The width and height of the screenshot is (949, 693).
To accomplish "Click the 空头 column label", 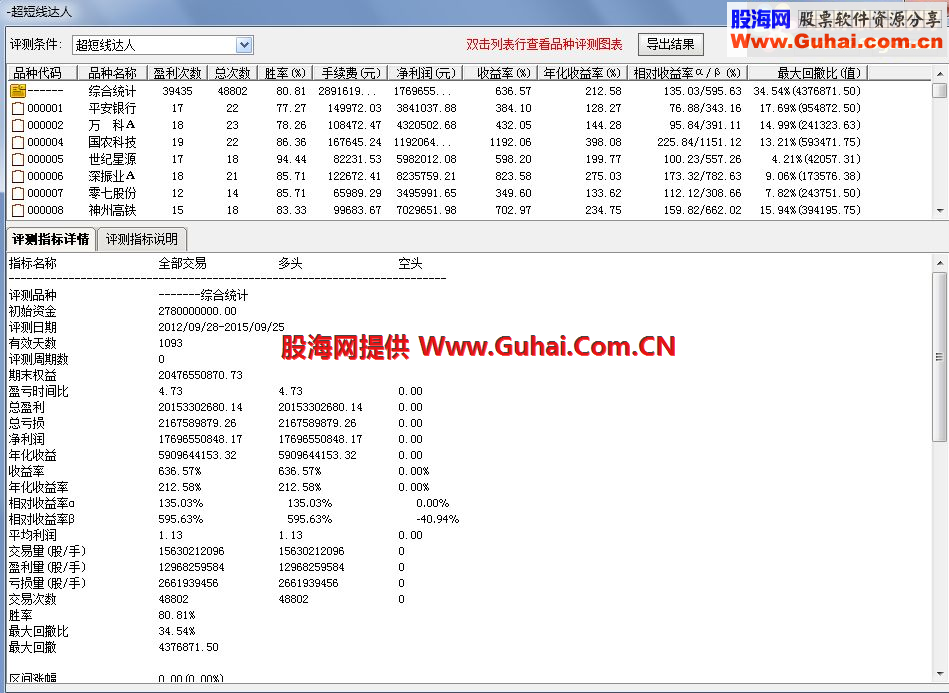I will tap(410, 263).
